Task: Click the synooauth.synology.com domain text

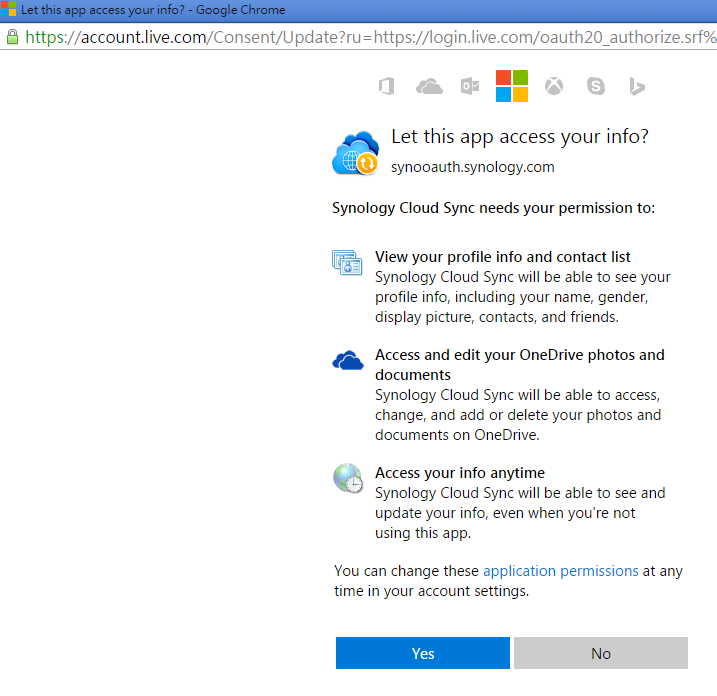Action: pyautogui.click(x=472, y=167)
